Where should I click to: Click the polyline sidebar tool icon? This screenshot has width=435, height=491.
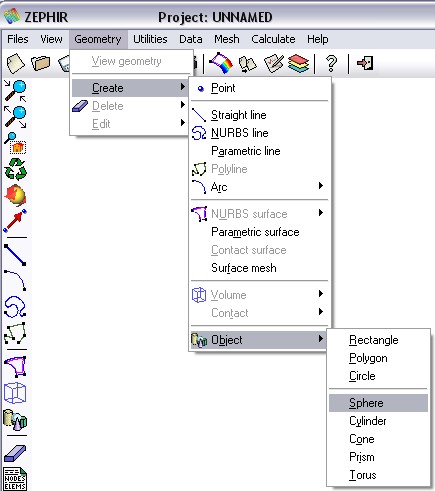tap(15, 333)
